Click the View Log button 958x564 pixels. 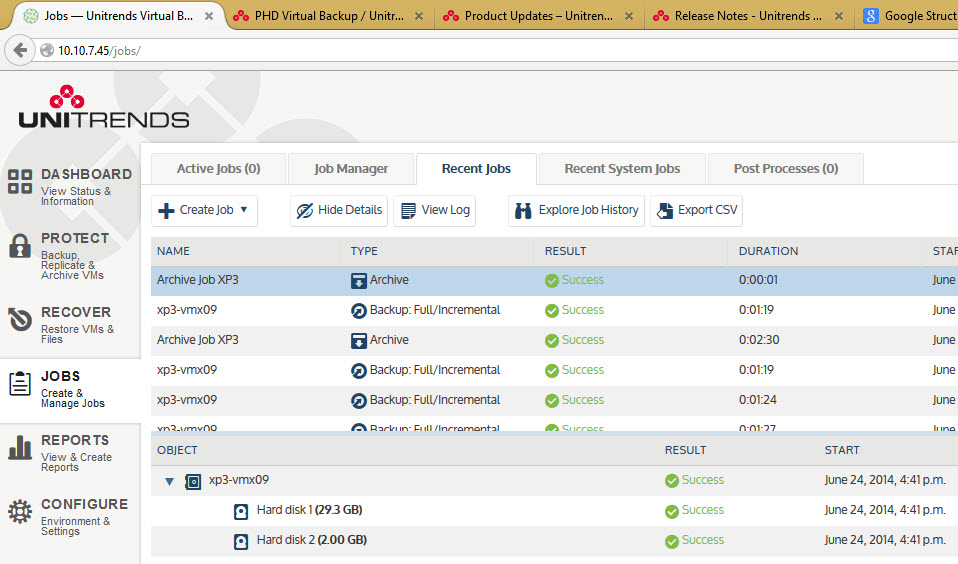click(x=434, y=210)
